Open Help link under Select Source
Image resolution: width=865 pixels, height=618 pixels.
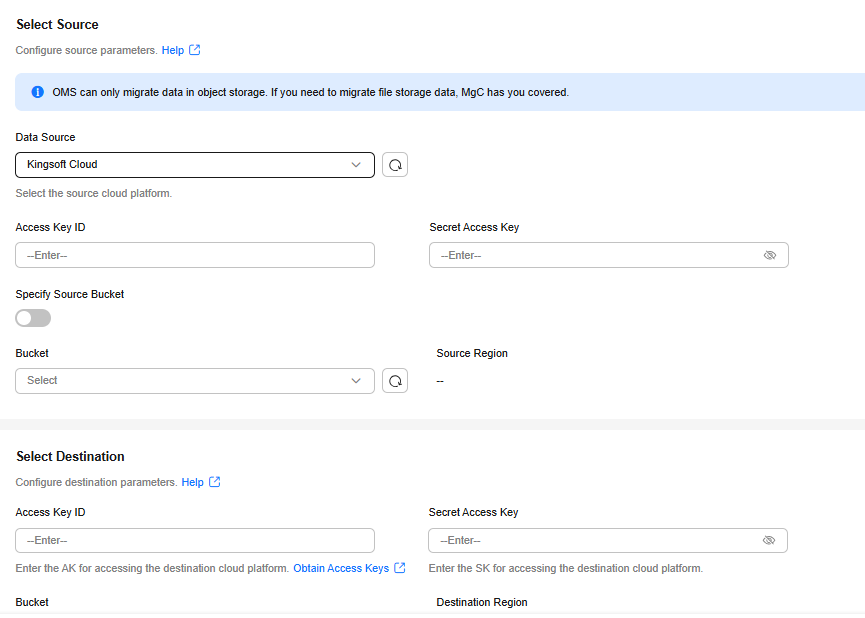click(173, 50)
